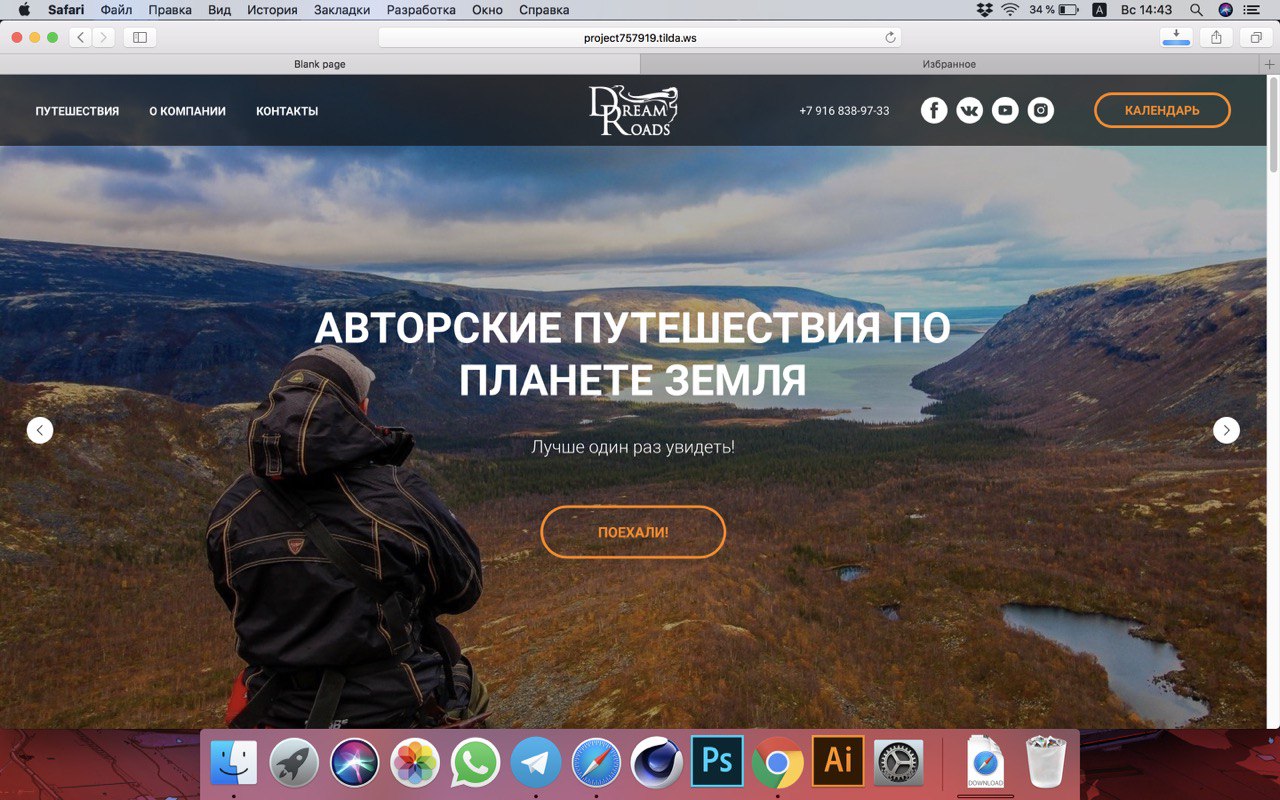Open the Закладки menu

341,10
